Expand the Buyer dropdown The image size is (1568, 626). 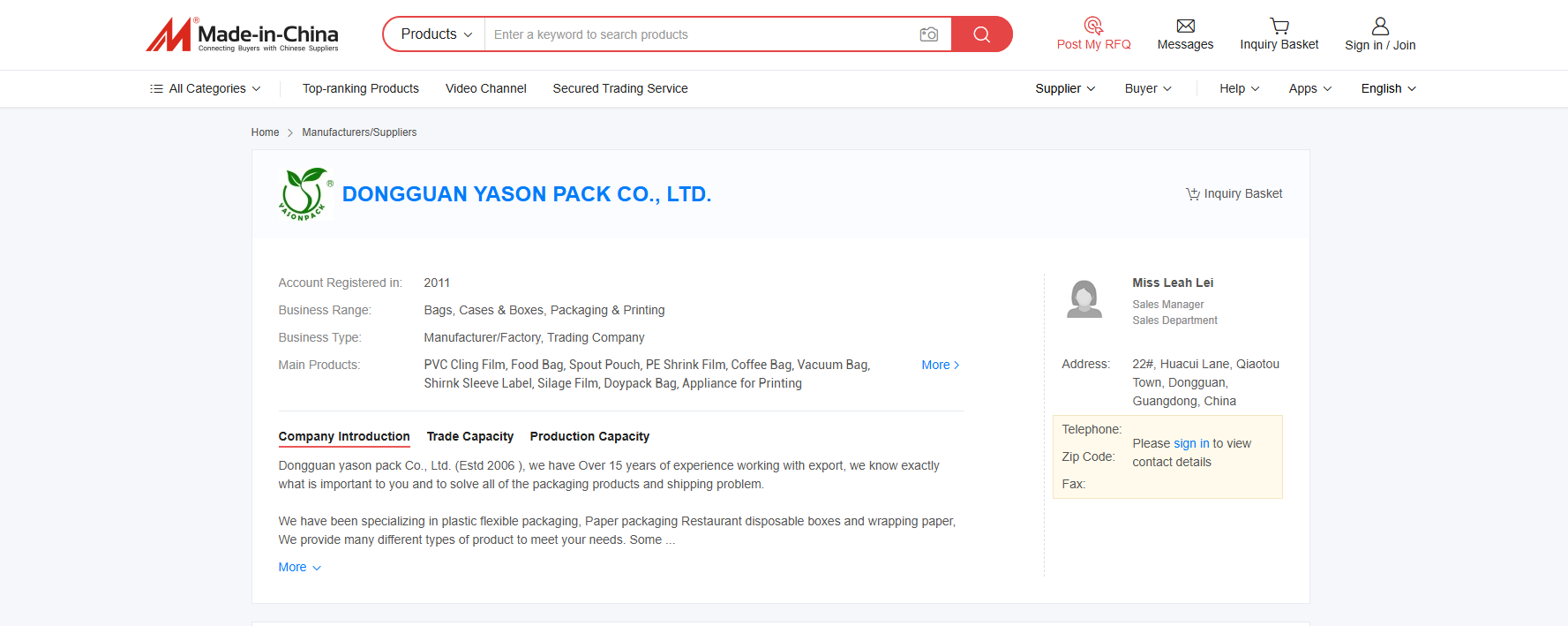point(1148,88)
